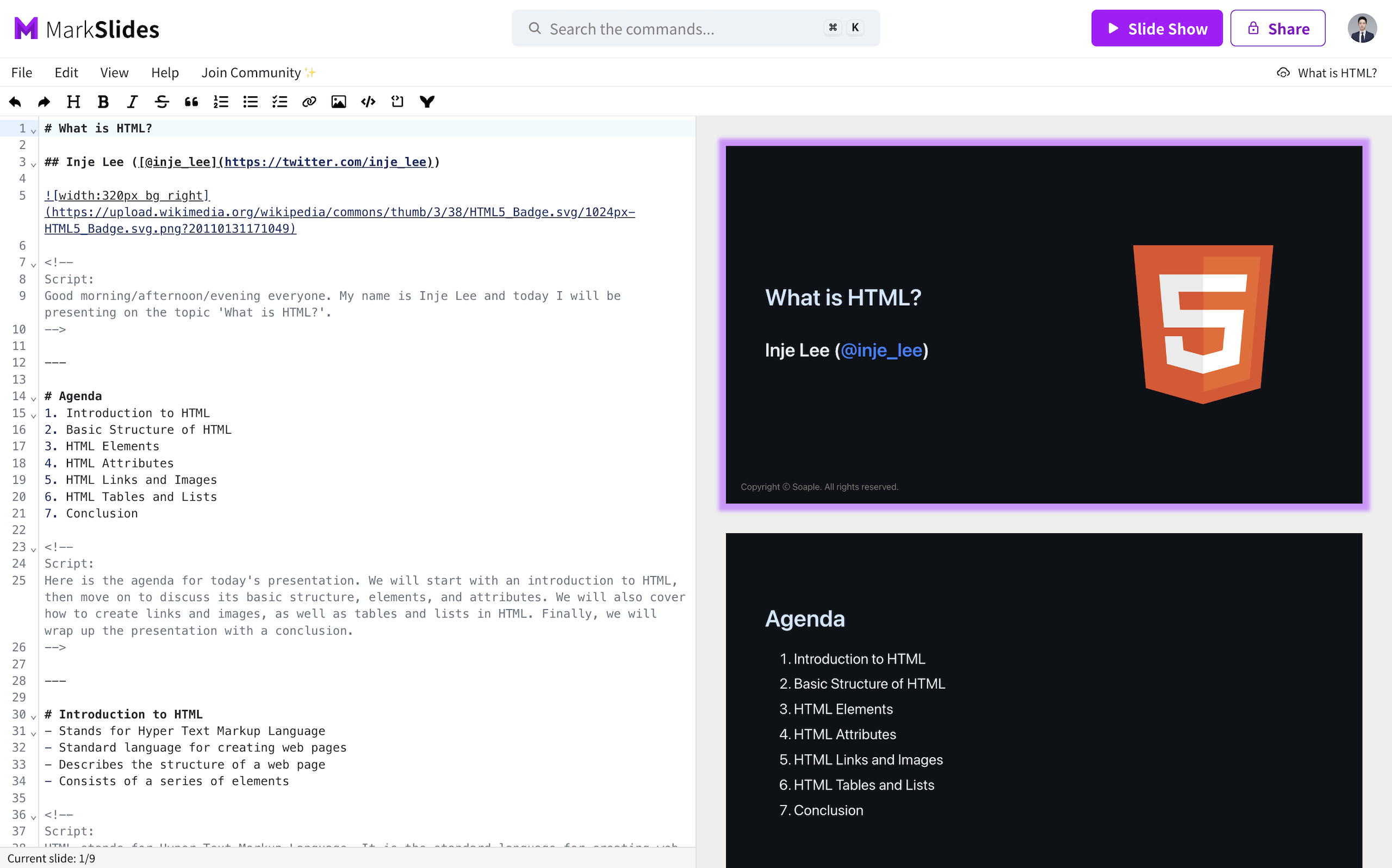Open the Help menu
1392x868 pixels.
click(165, 73)
